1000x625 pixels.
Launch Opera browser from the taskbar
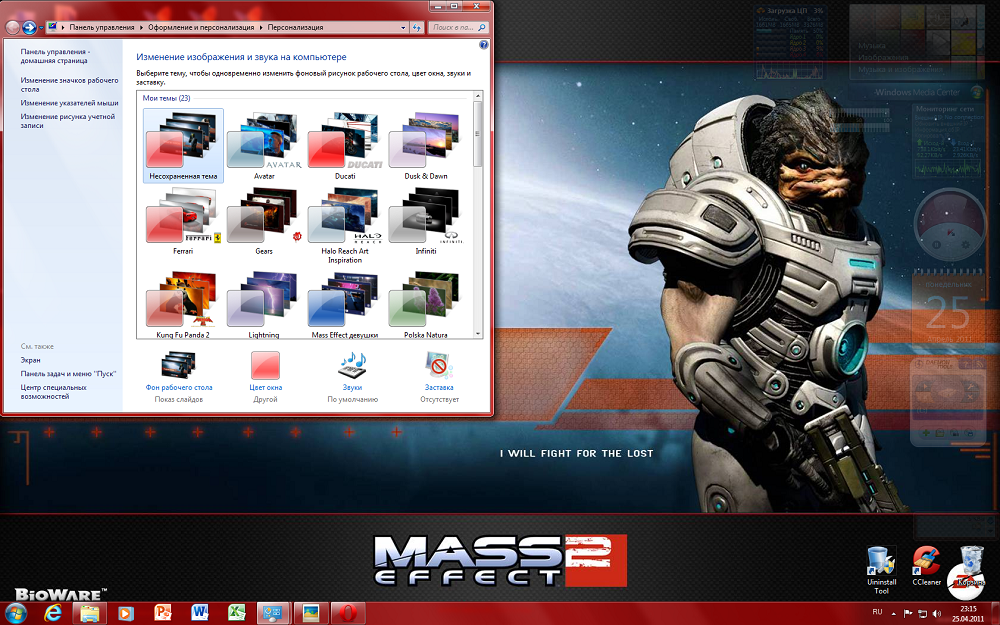coord(348,614)
